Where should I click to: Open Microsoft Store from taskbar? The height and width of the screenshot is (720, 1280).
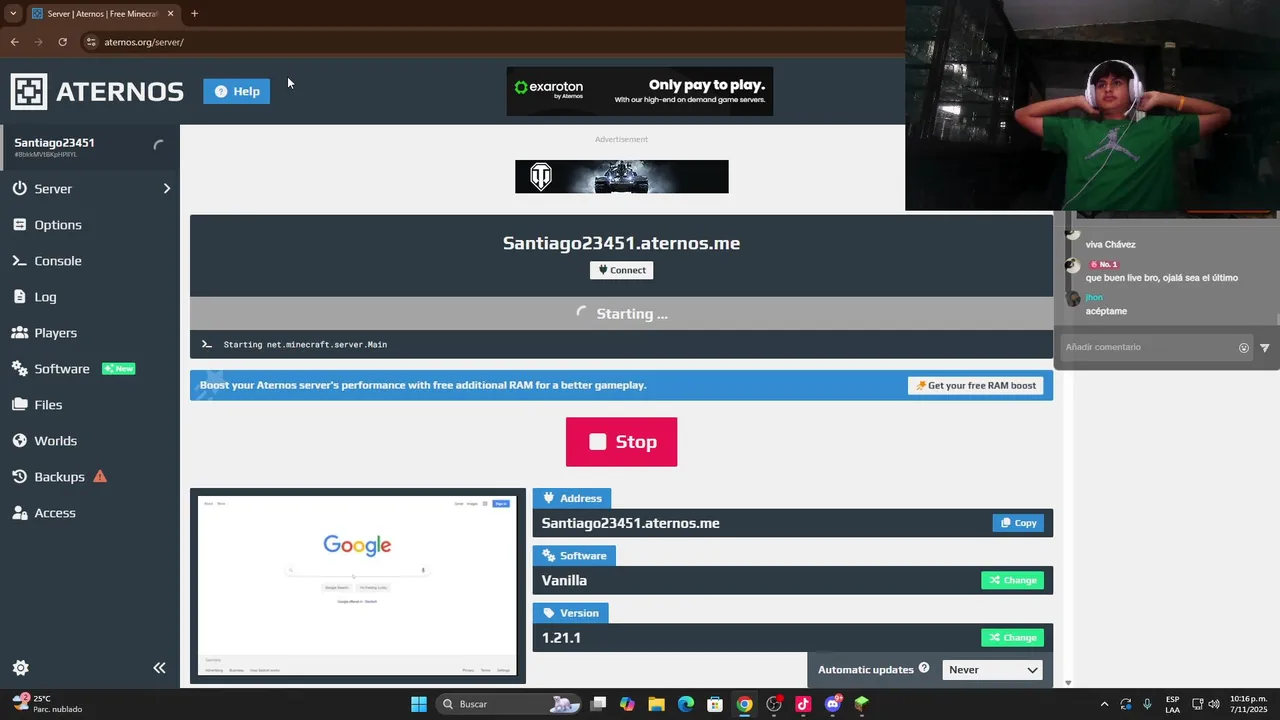point(715,704)
